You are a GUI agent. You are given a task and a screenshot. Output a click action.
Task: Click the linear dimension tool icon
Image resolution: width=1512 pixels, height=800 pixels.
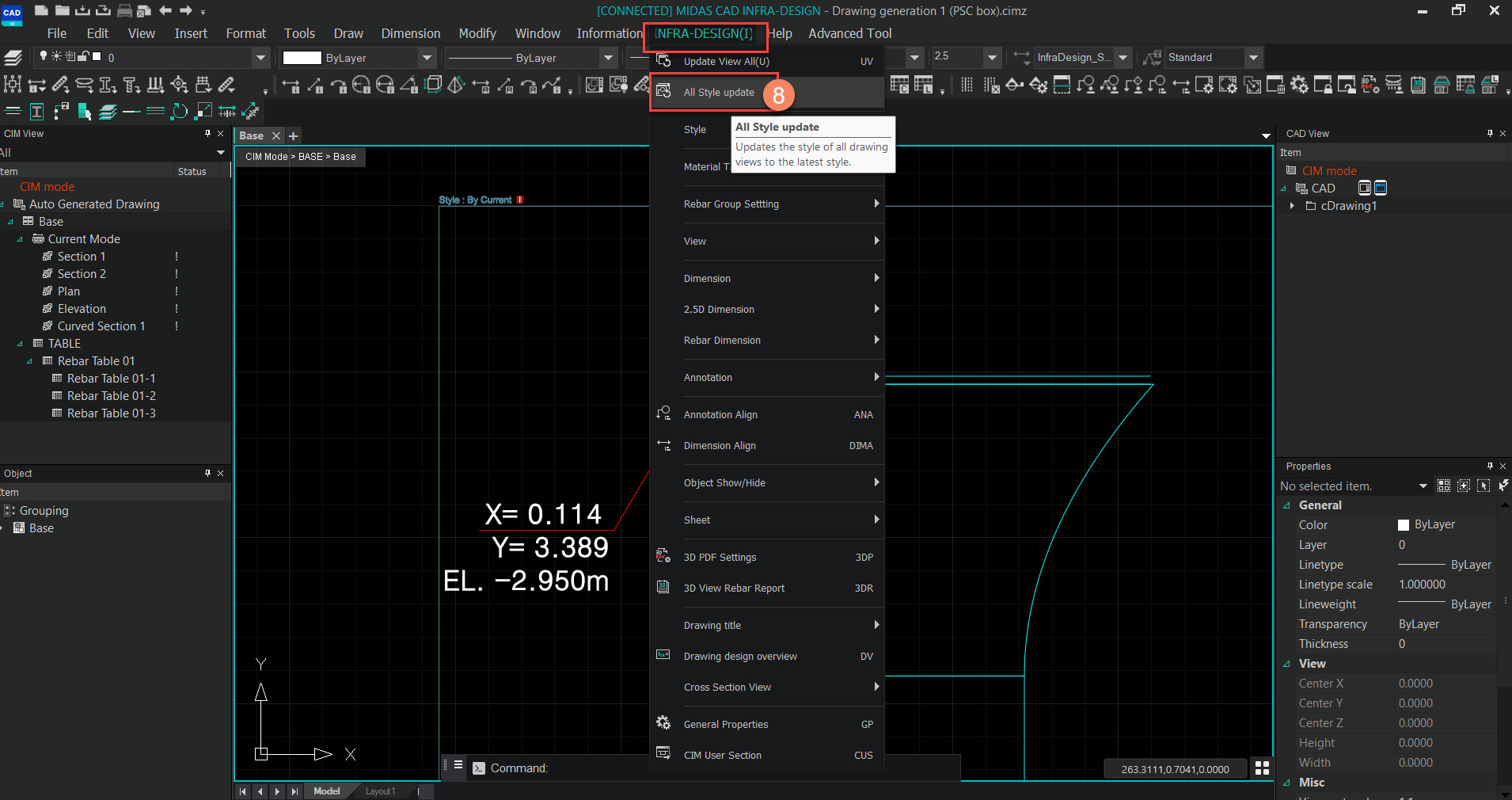(291, 85)
